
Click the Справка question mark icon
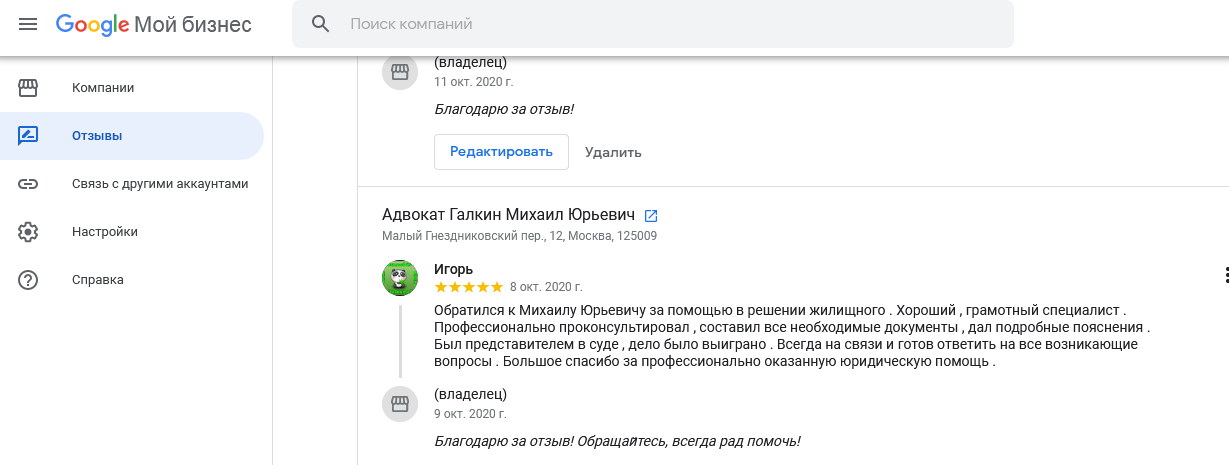28,280
